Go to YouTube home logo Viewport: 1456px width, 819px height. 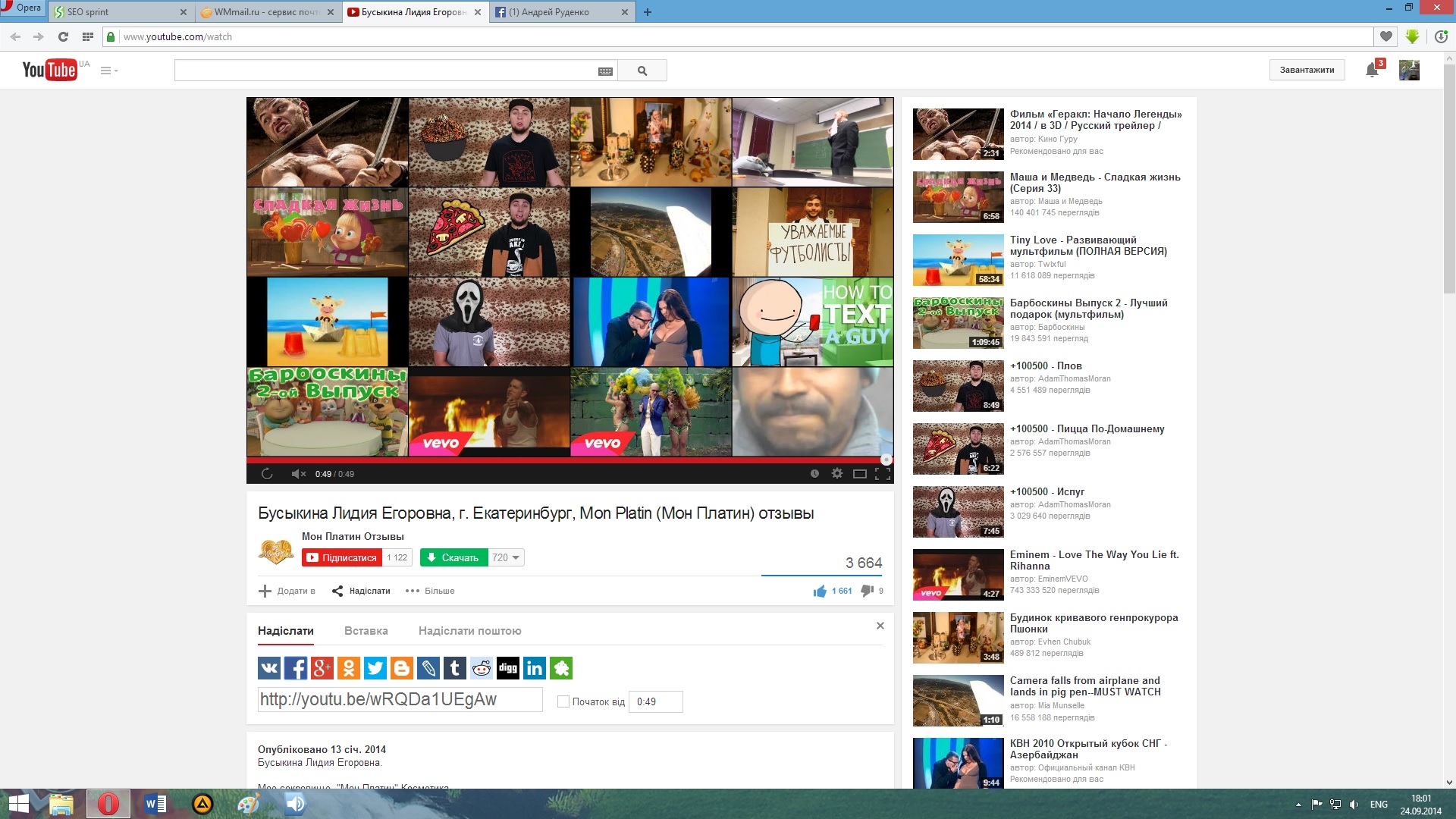point(50,70)
